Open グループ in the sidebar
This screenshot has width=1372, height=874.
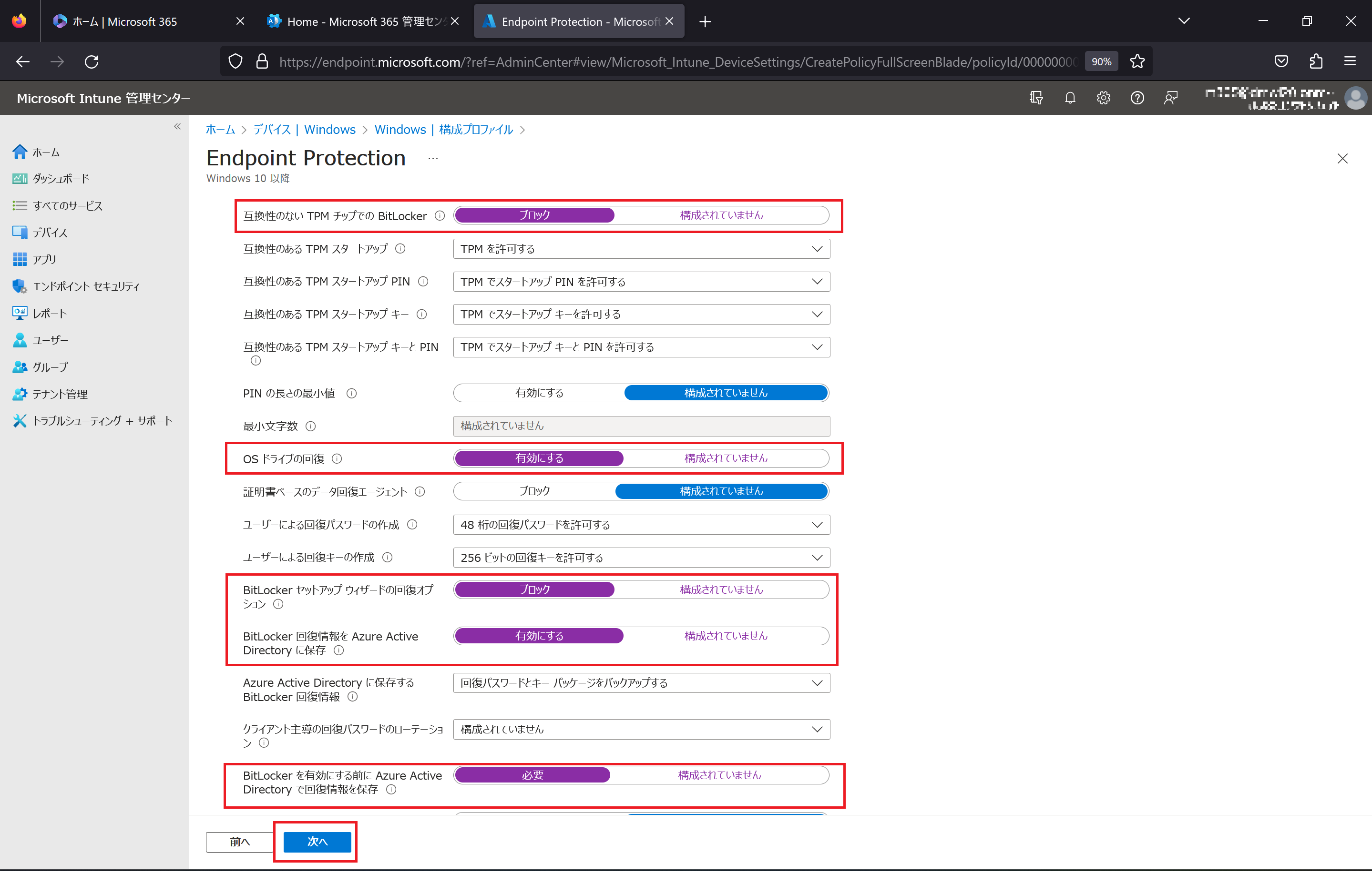tap(39, 367)
